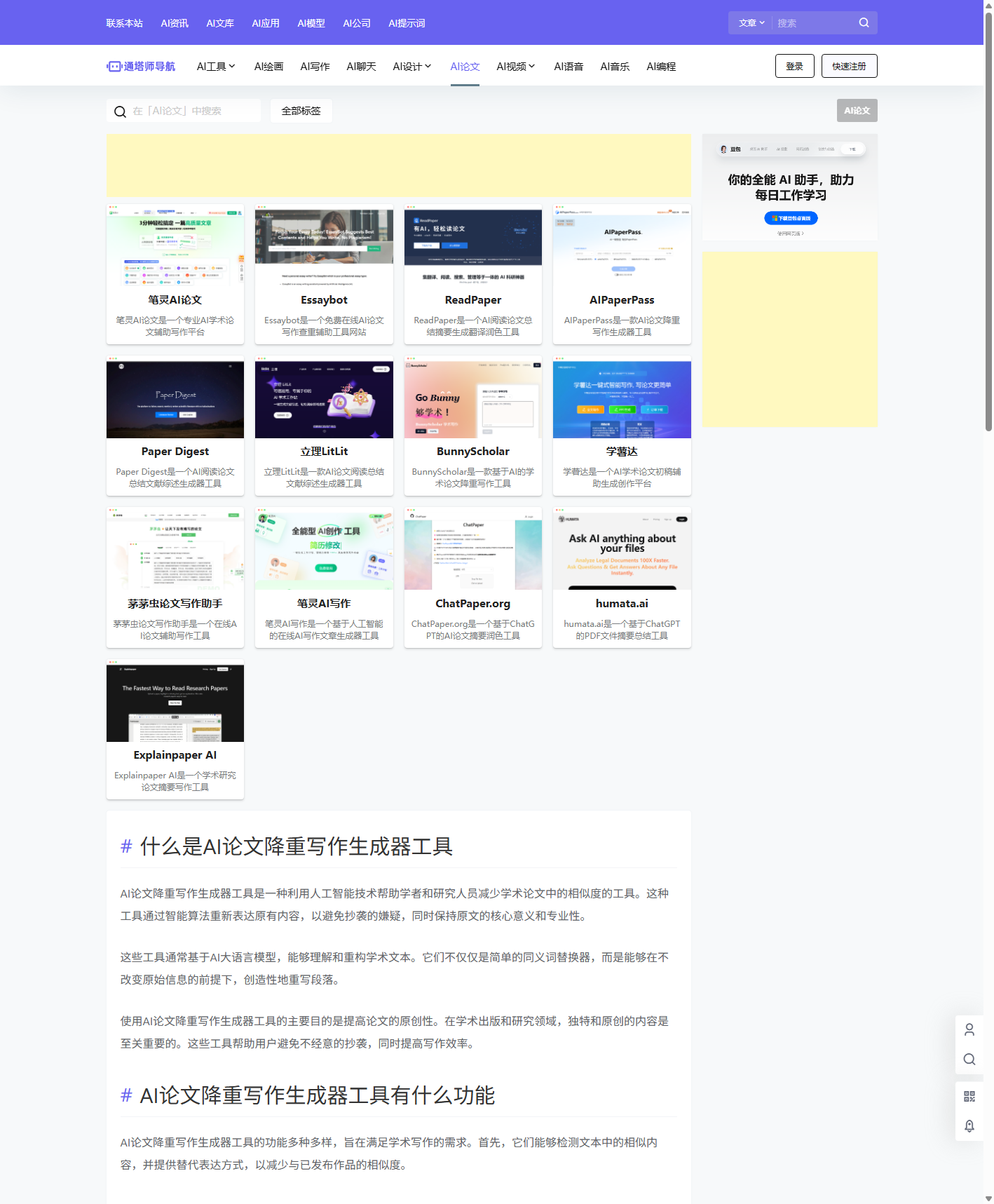994x1204 pixels.
Task: Open 联系本站 in top bar
Action: pyautogui.click(x=125, y=23)
